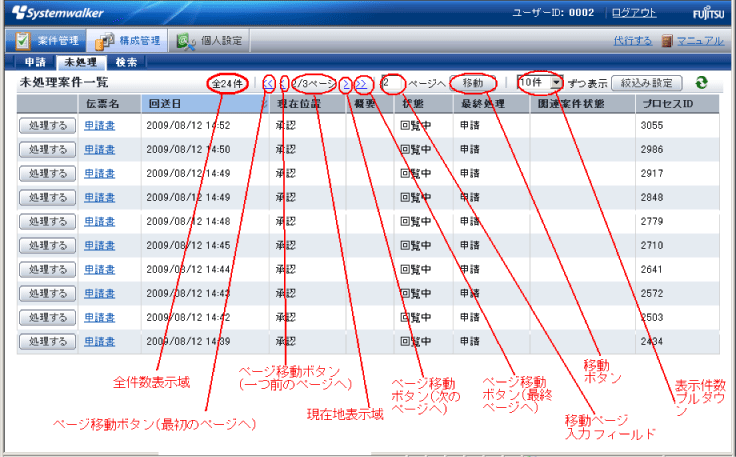Open 個人設定 tab
This screenshot has width=736, height=457.
click(207, 41)
